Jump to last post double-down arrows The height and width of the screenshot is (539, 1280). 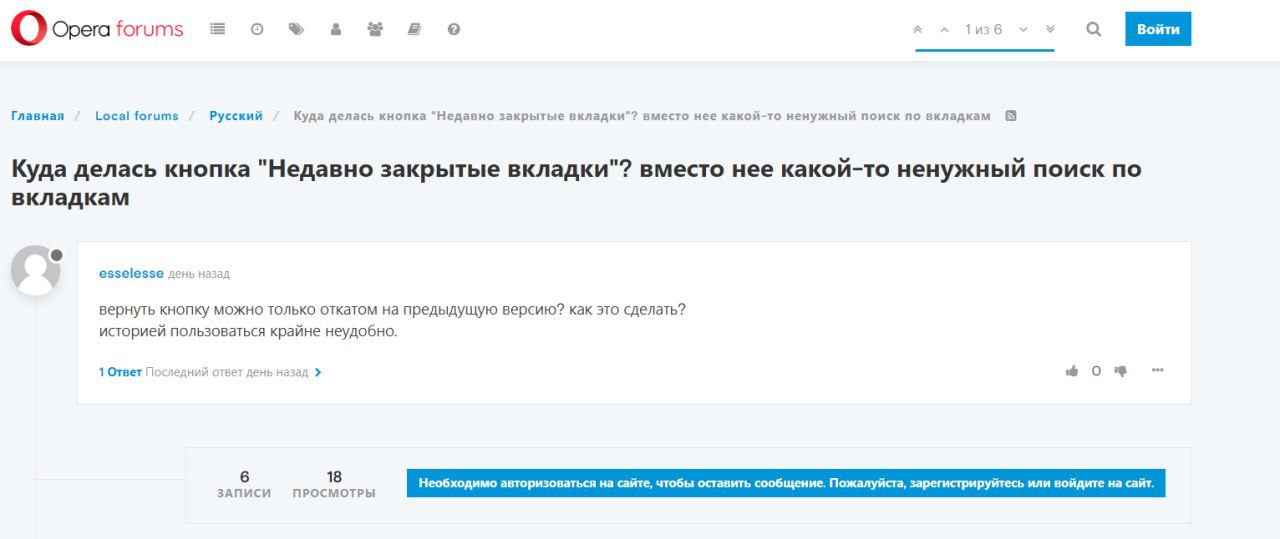[x=1050, y=30]
